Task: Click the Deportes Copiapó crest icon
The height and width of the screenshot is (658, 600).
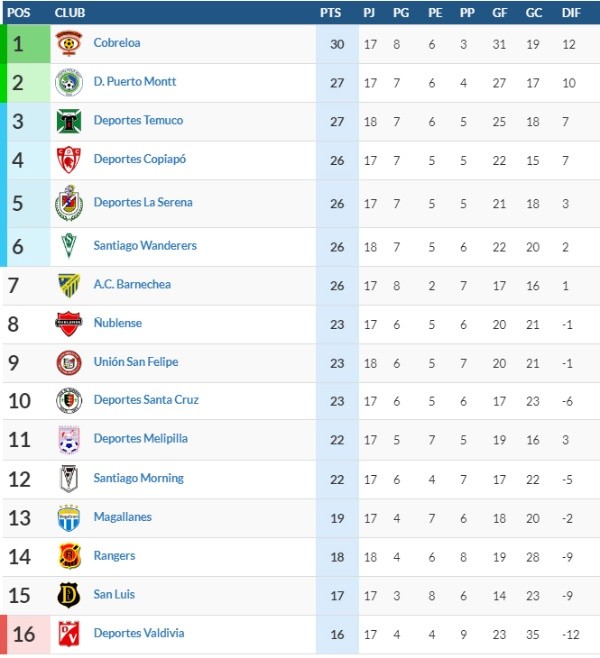Action: (x=68, y=160)
